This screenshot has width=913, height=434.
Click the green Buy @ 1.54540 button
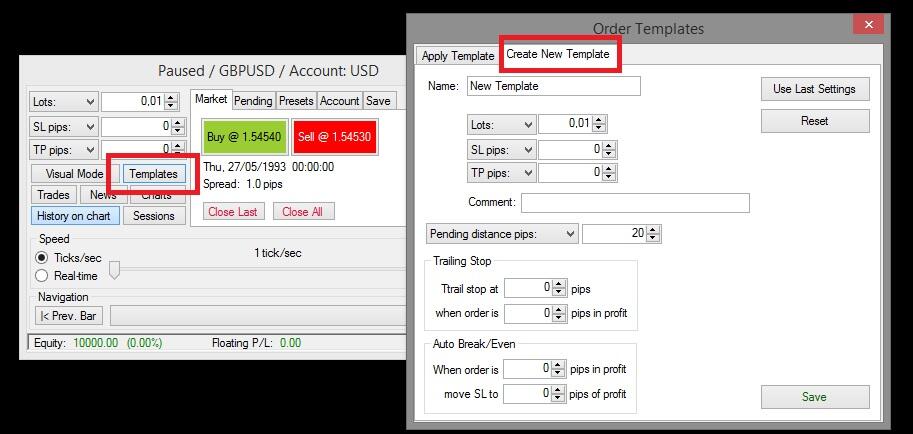tap(244, 137)
